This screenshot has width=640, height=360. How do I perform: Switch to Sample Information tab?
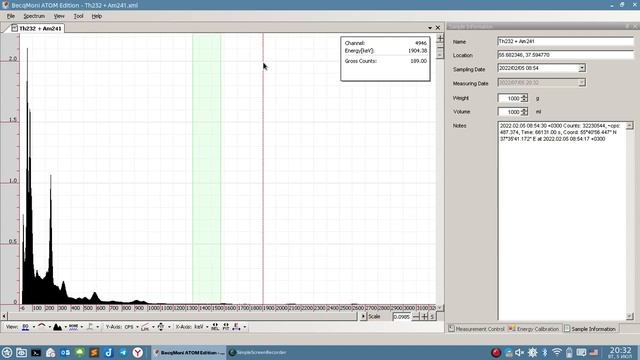coord(590,329)
